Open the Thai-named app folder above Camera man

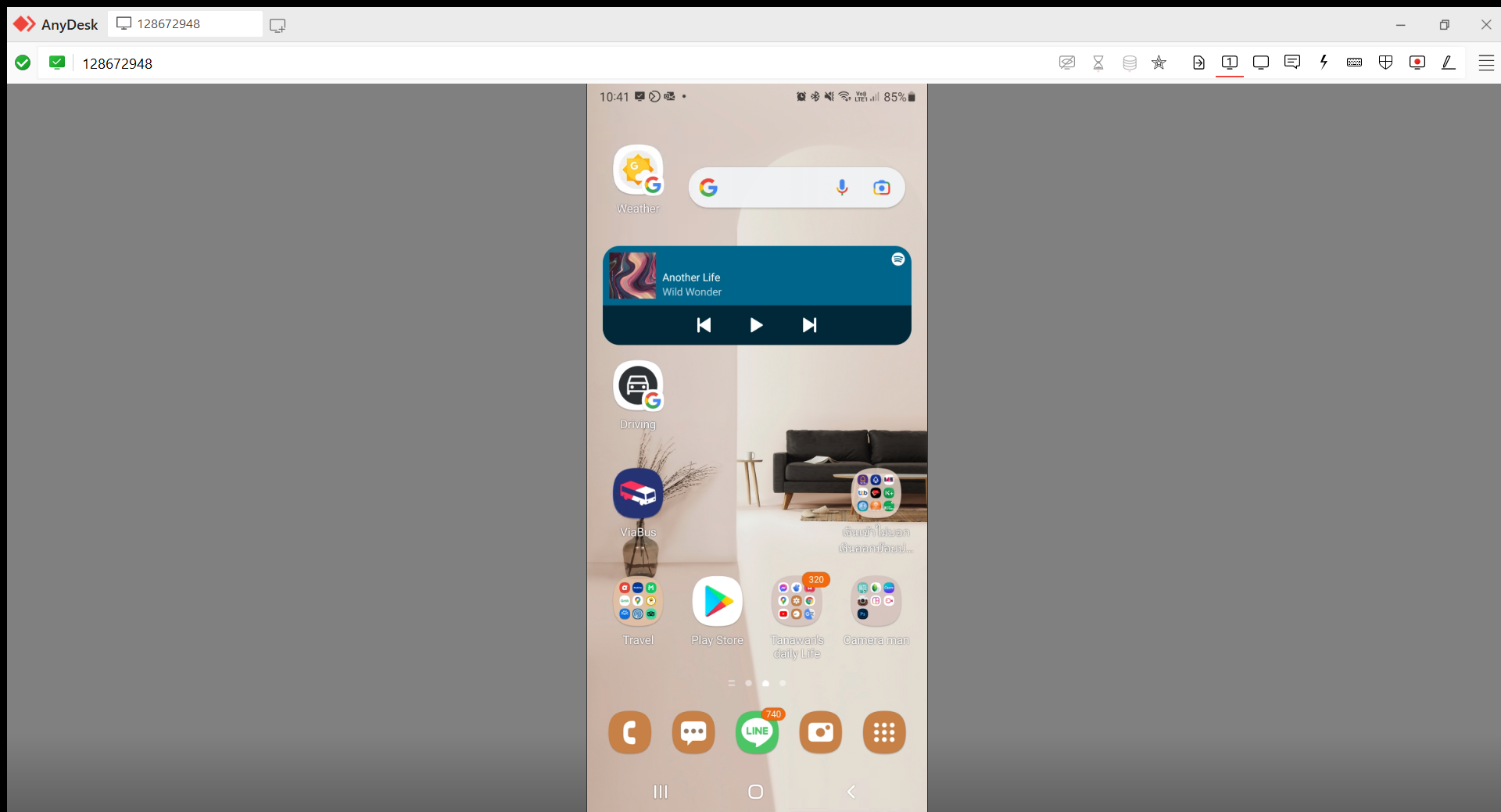click(x=876, y=493)
